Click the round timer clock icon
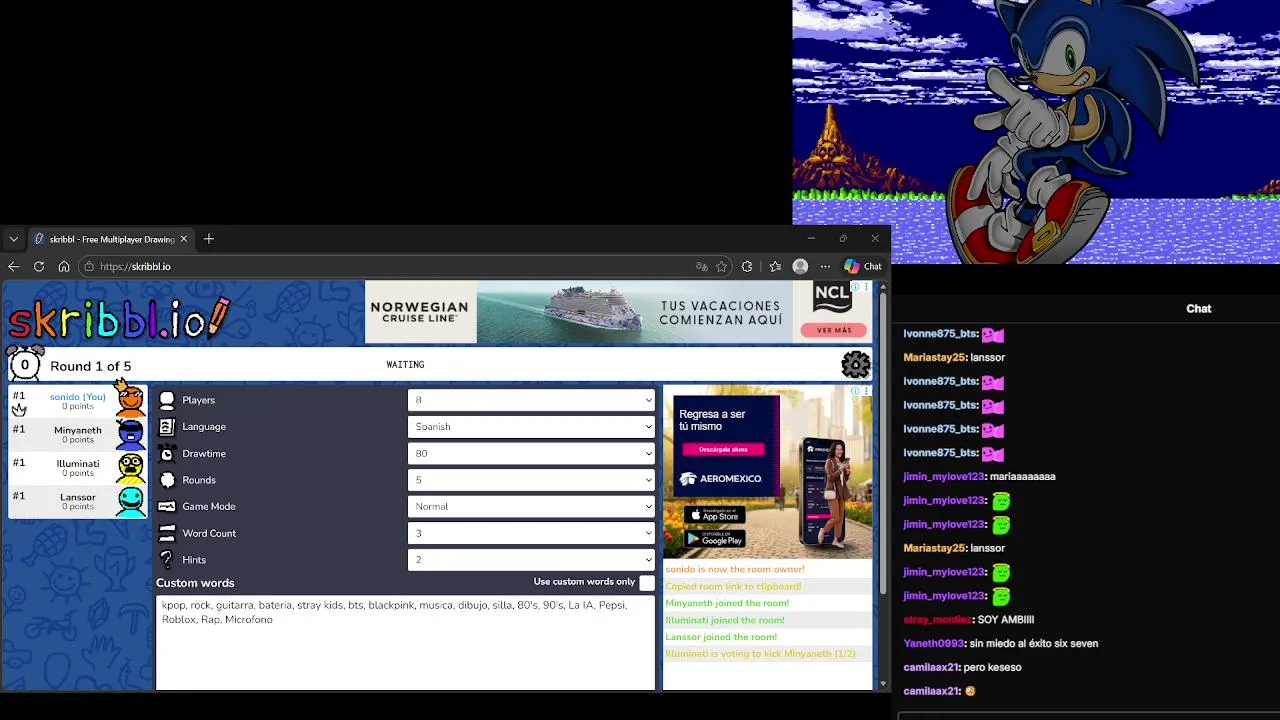Image resolution: width=1280 pixels, height=720 pixels. [x=25, y=364]
